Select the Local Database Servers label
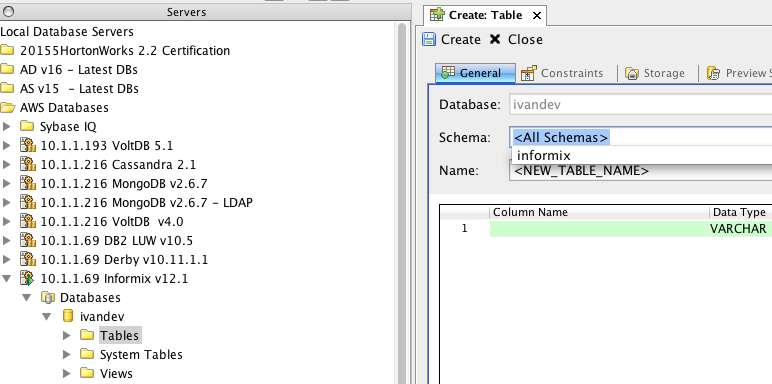This screenshot has width=772, height=384. pos(67,32)
